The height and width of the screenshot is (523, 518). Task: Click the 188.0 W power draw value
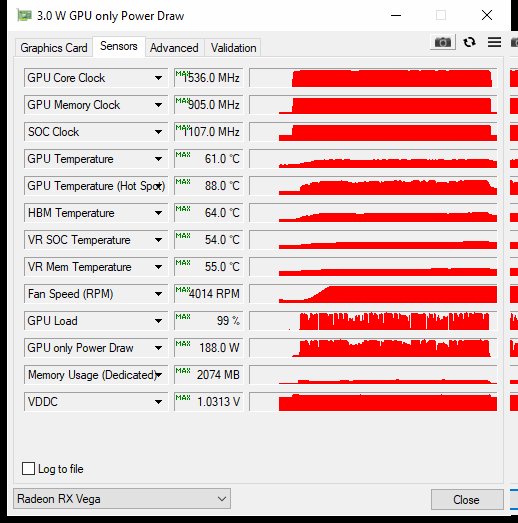(209, 348)
